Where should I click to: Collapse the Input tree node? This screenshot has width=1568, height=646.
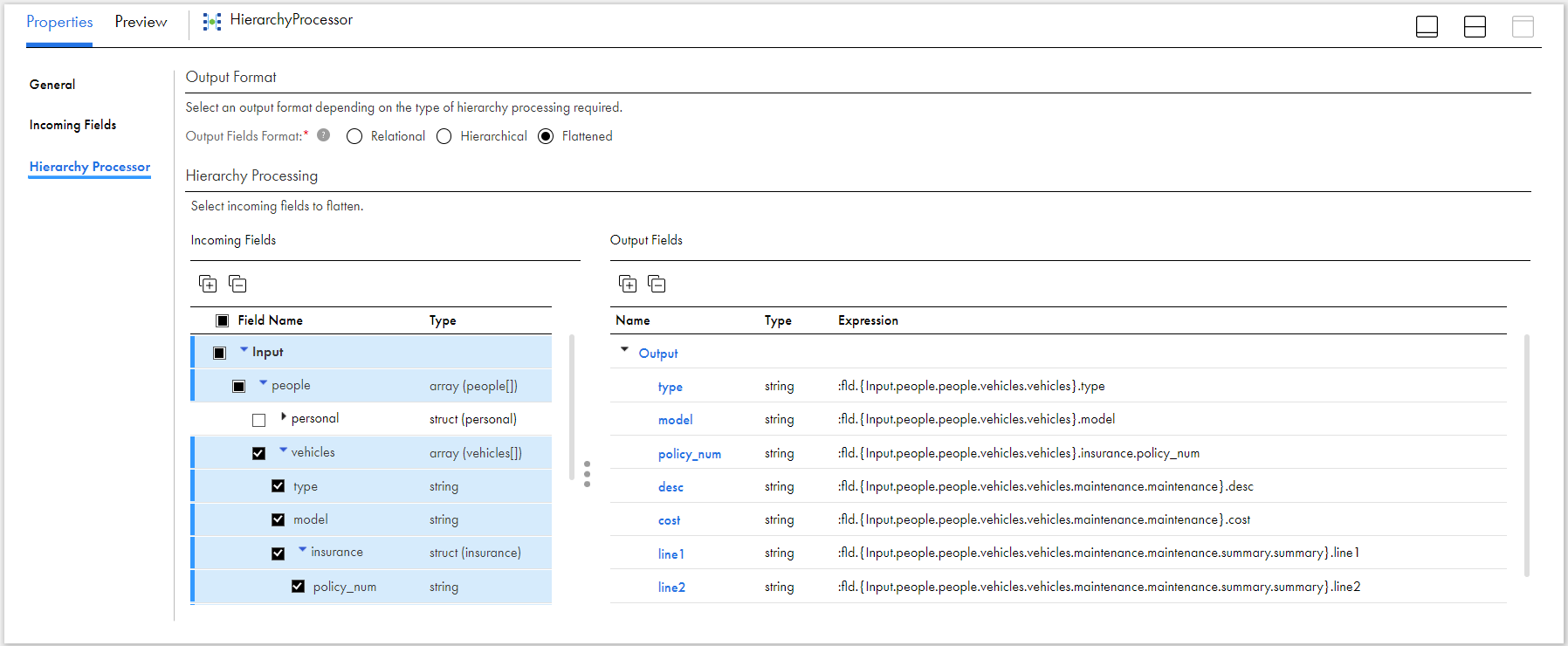244,349
